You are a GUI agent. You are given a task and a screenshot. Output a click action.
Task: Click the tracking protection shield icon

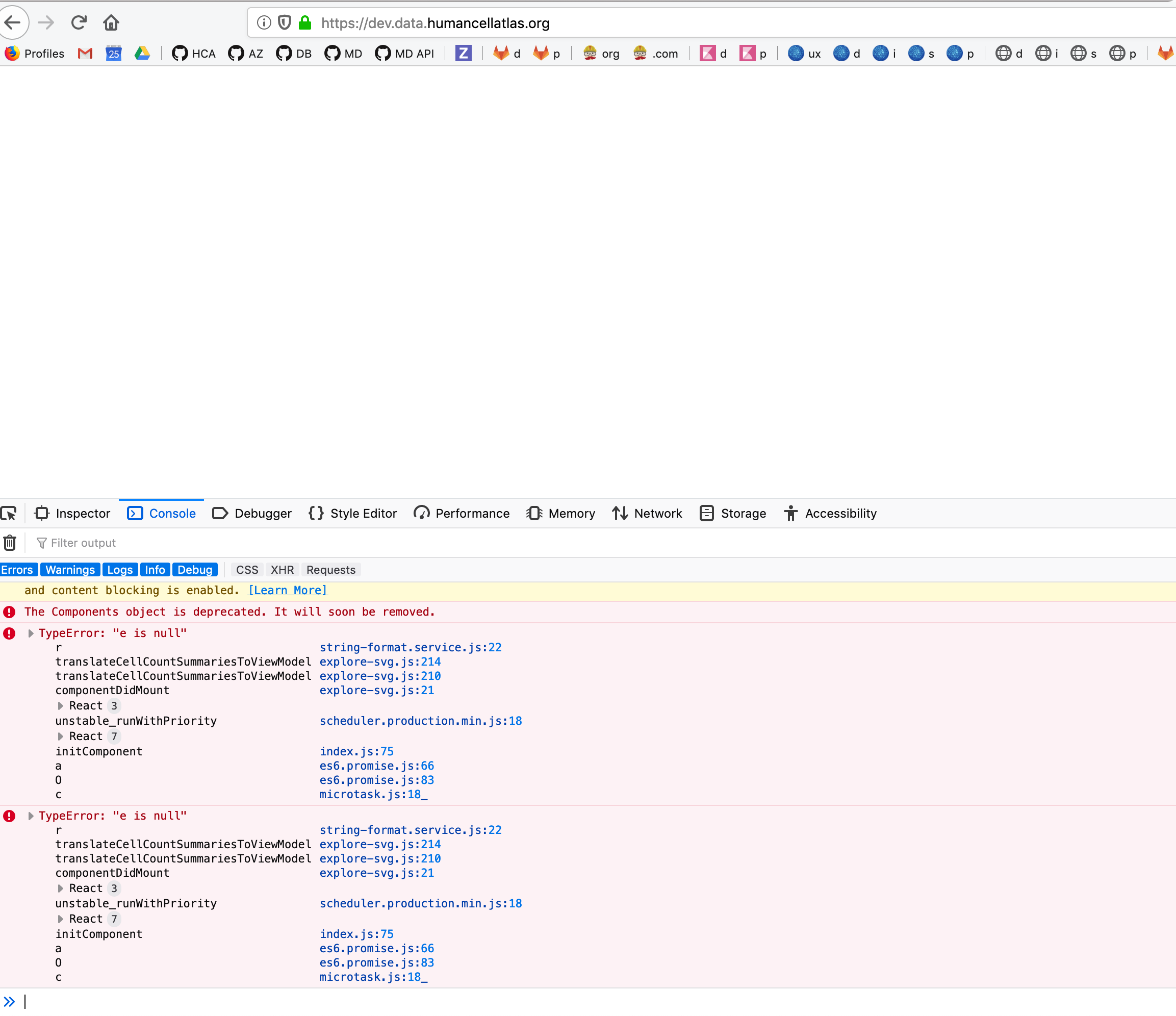click(x=284, y=23)
